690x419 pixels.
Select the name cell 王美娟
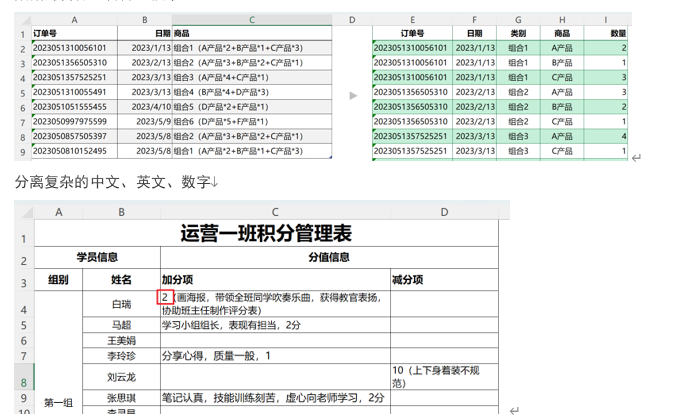121,340
